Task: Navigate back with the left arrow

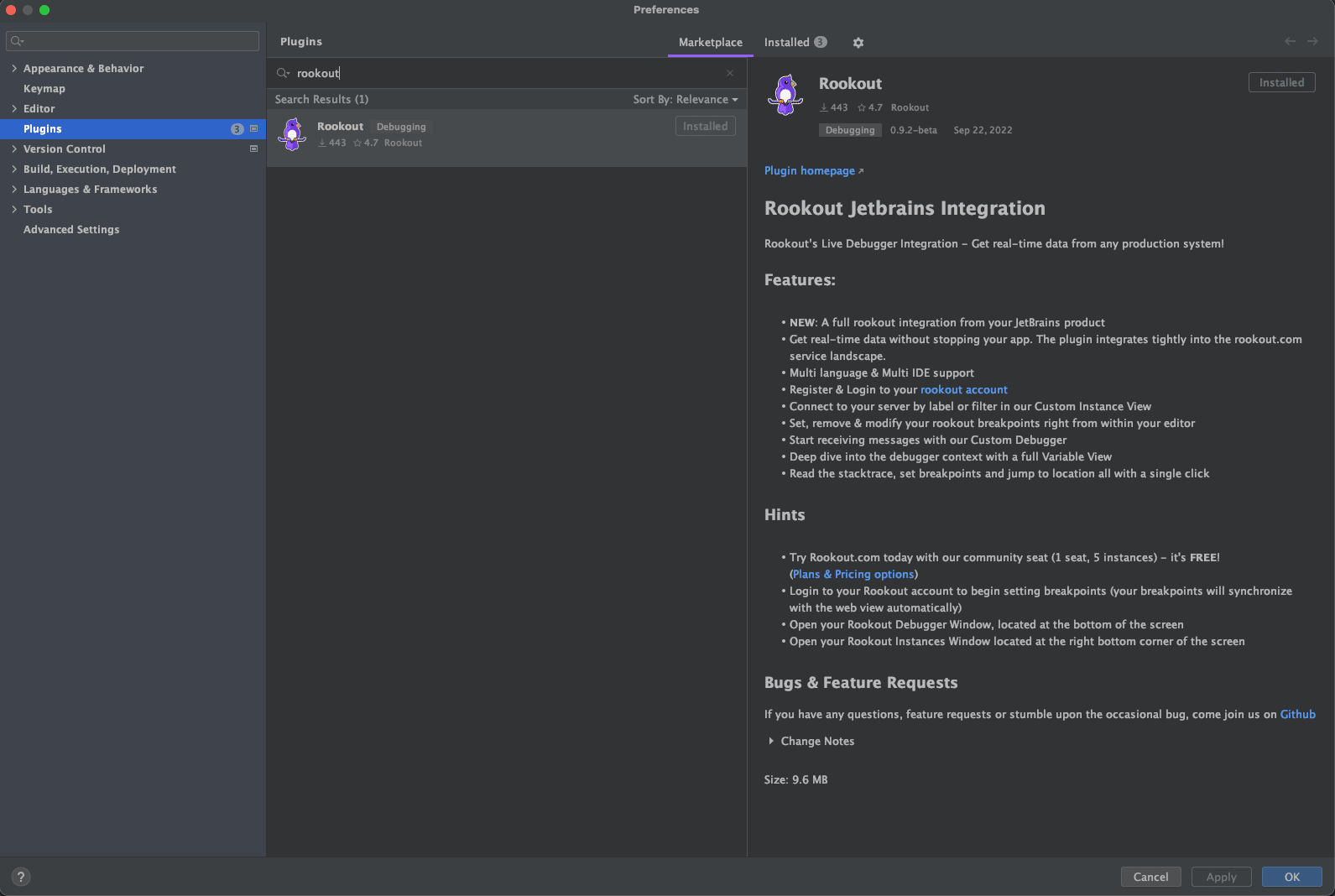Action: 1290,41
